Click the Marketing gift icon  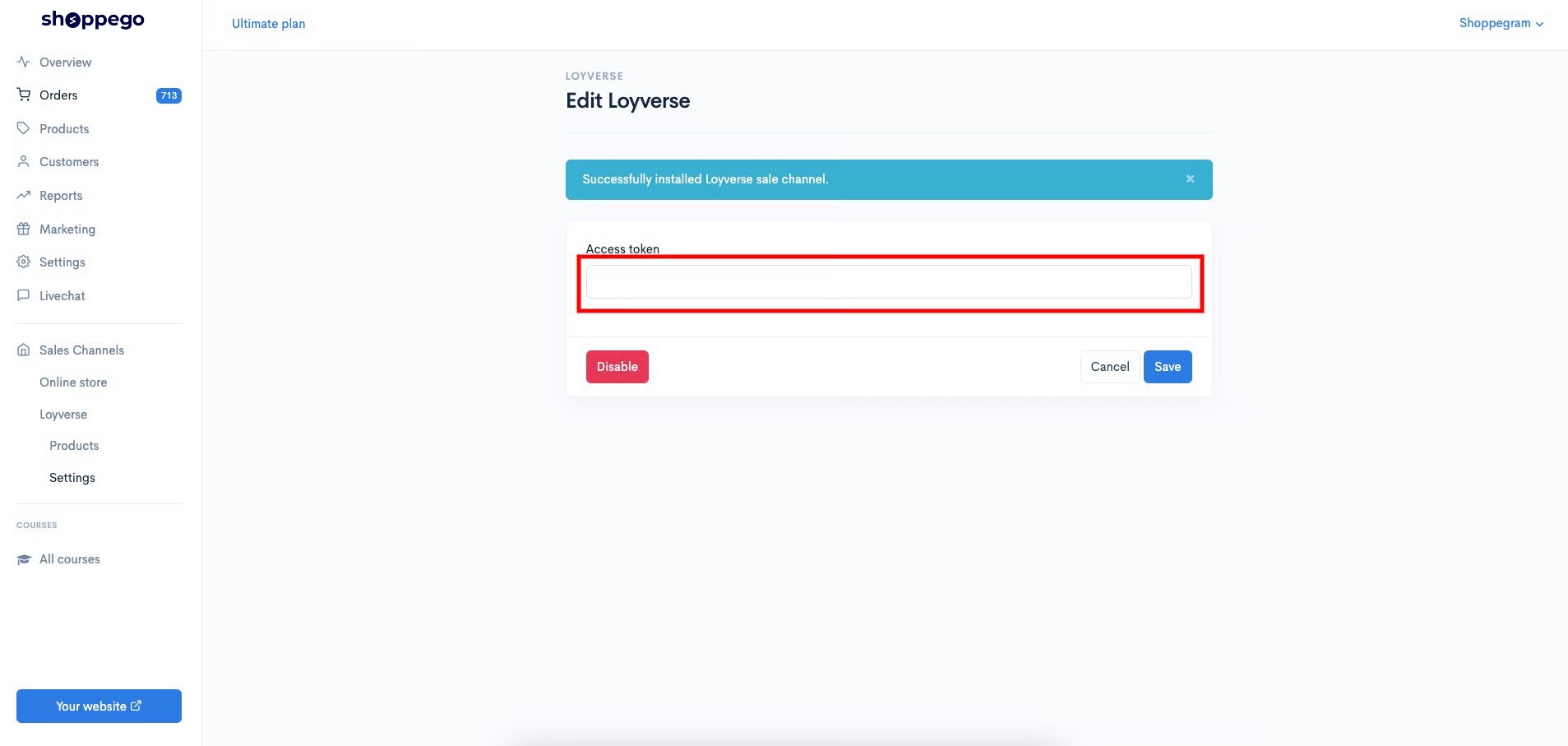pos(23,229)
